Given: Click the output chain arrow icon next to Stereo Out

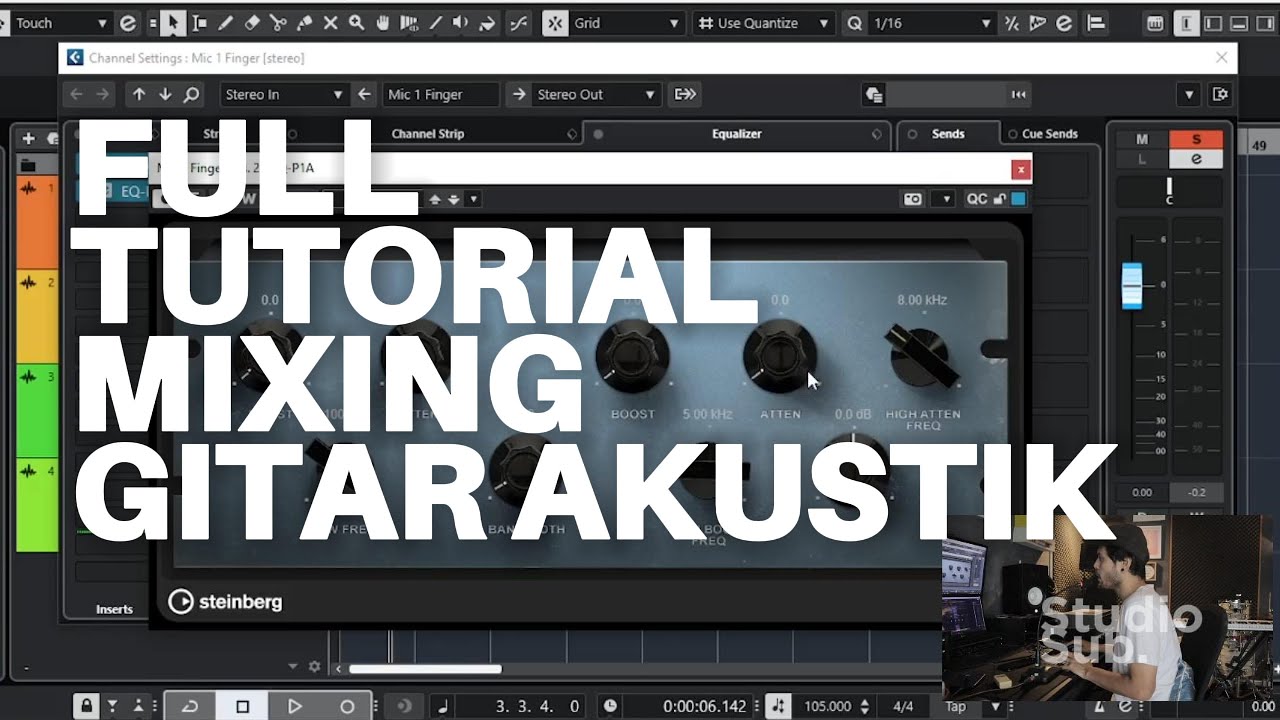Looking at the screenshot, I should pos(685,94).
